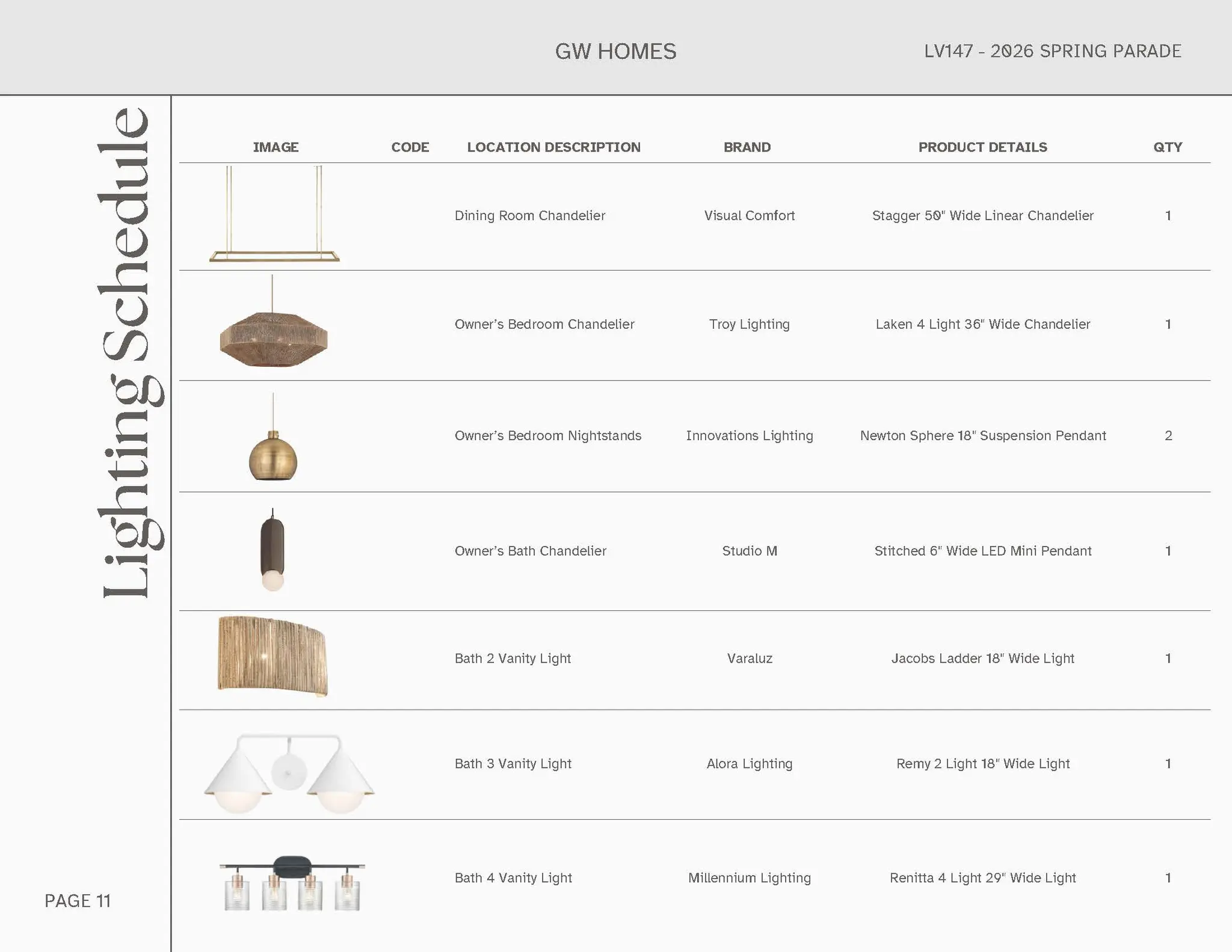Click the Millennium Lighting brand text

[749, 878]
